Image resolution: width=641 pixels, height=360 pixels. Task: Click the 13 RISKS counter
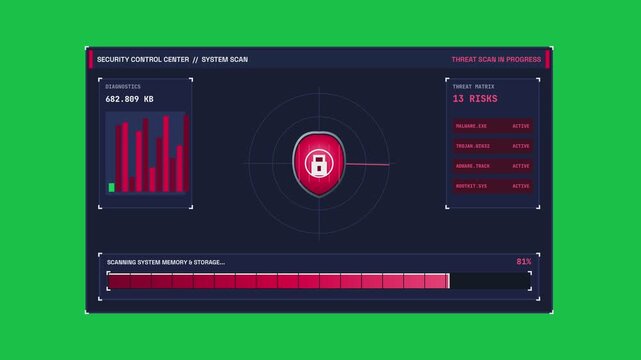(475, 99)
